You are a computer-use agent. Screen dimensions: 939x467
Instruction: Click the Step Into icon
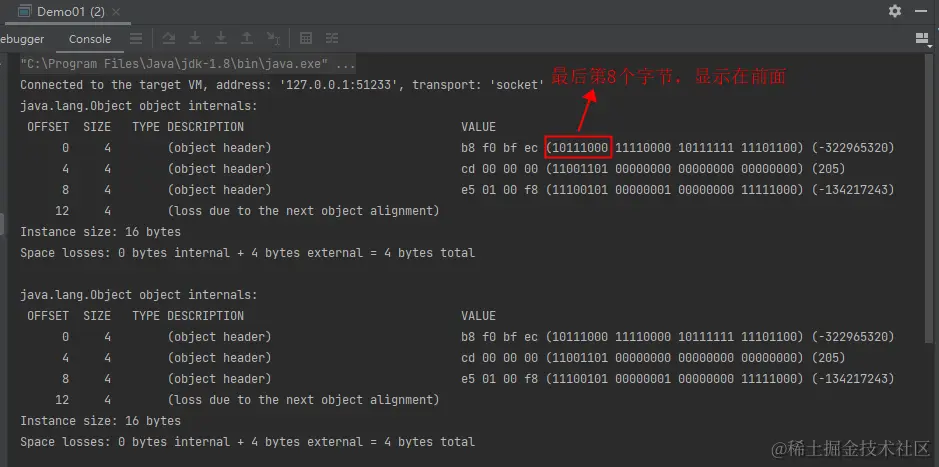click(195, 39)
